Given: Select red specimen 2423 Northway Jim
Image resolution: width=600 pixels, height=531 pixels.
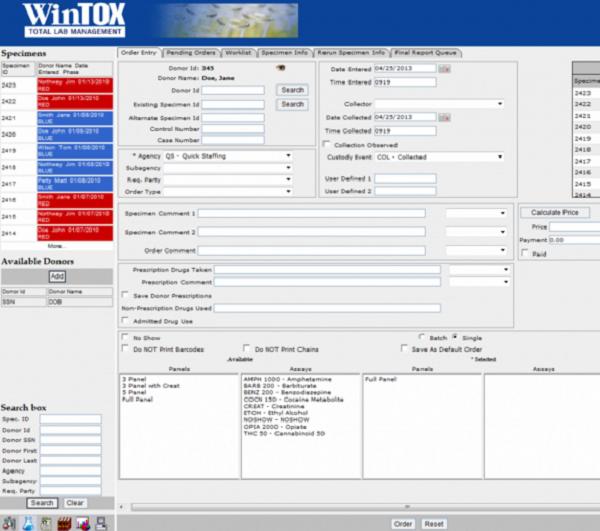Looking at the screenshot, I should coord(75,85).
